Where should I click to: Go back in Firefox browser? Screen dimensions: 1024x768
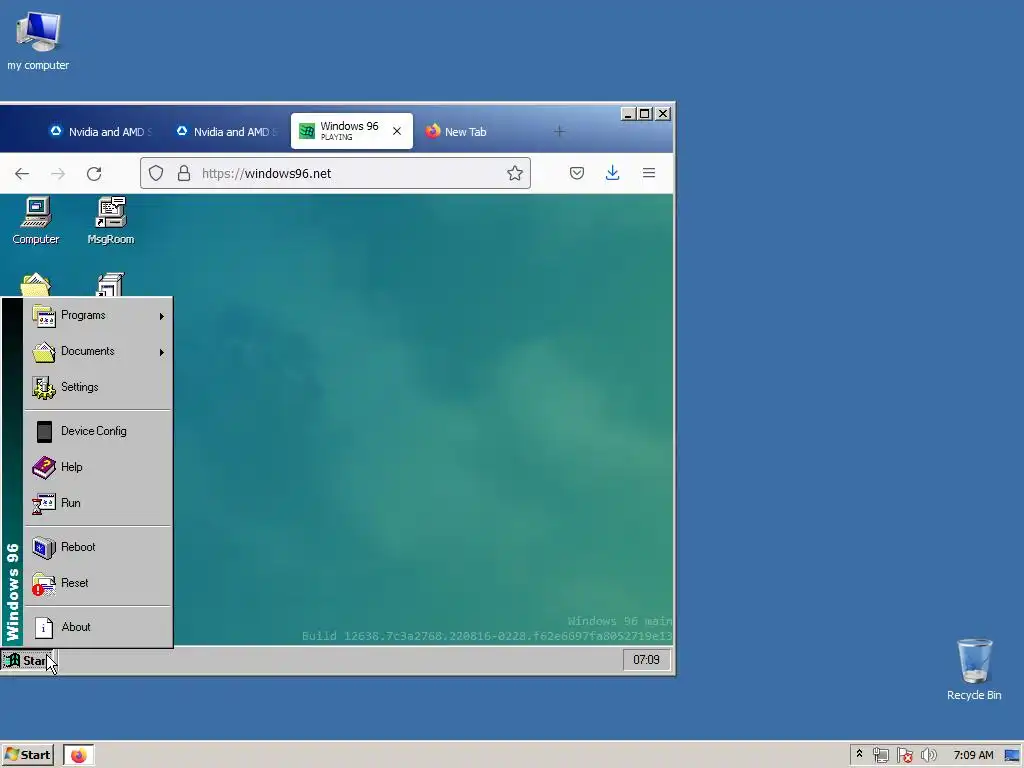coord(22,173)
